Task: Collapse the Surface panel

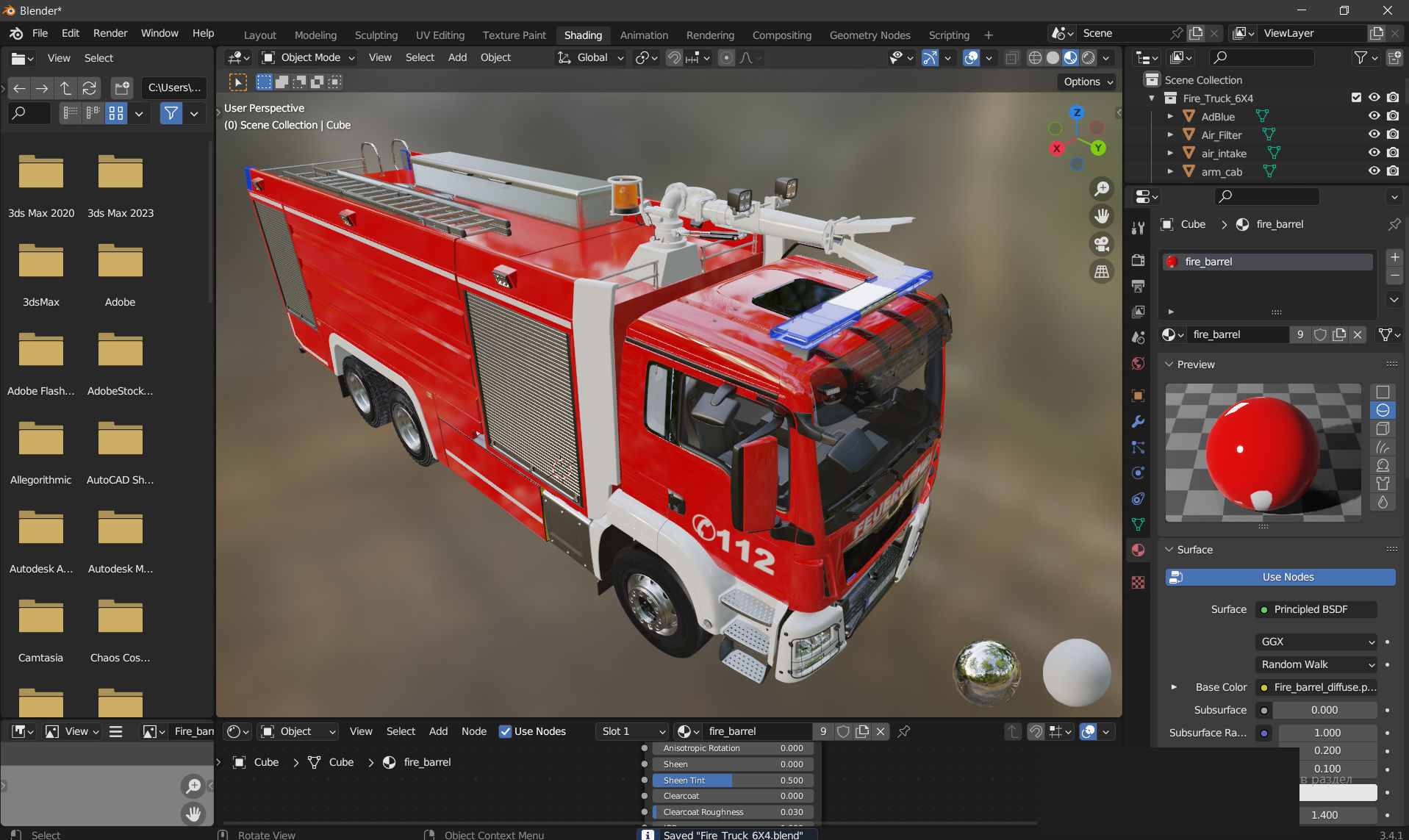Action: [x=1169, y=550]
